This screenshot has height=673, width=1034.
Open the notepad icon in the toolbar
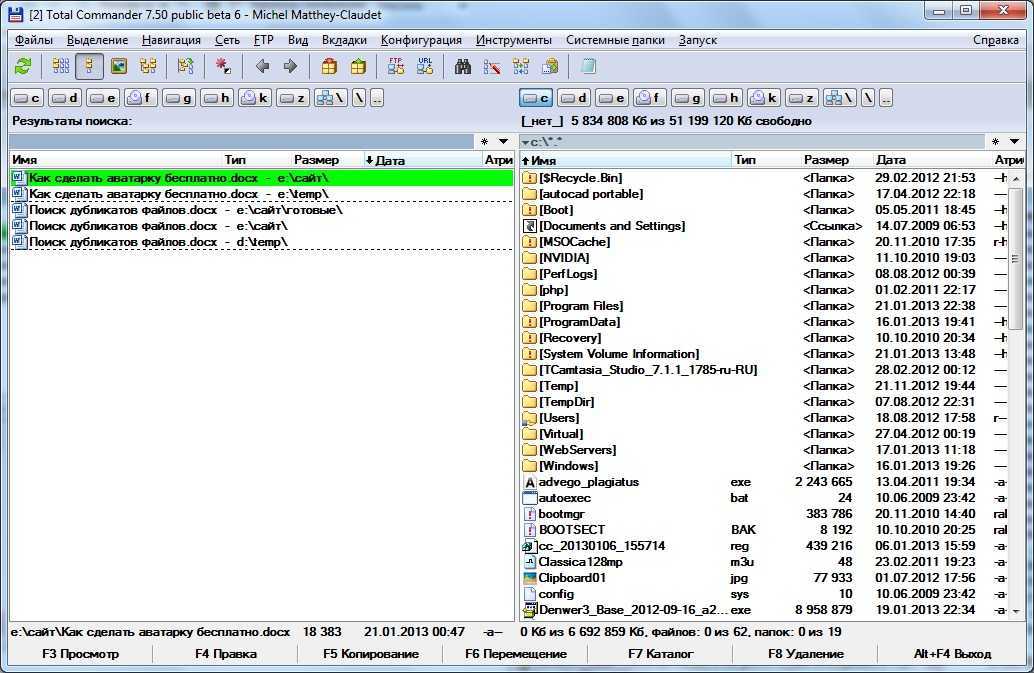(588, 66)
